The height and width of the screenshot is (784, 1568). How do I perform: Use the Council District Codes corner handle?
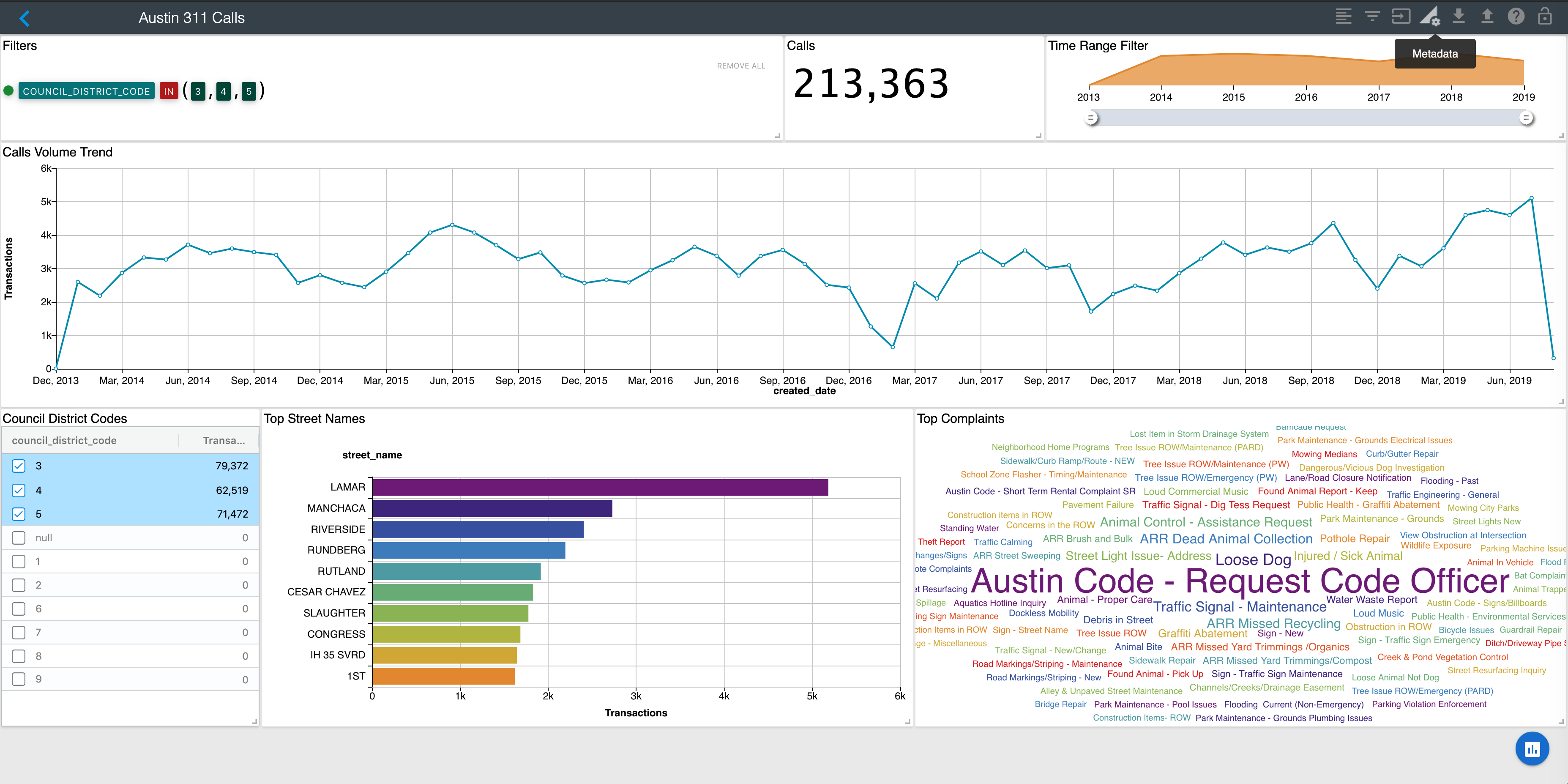[254, 721]
